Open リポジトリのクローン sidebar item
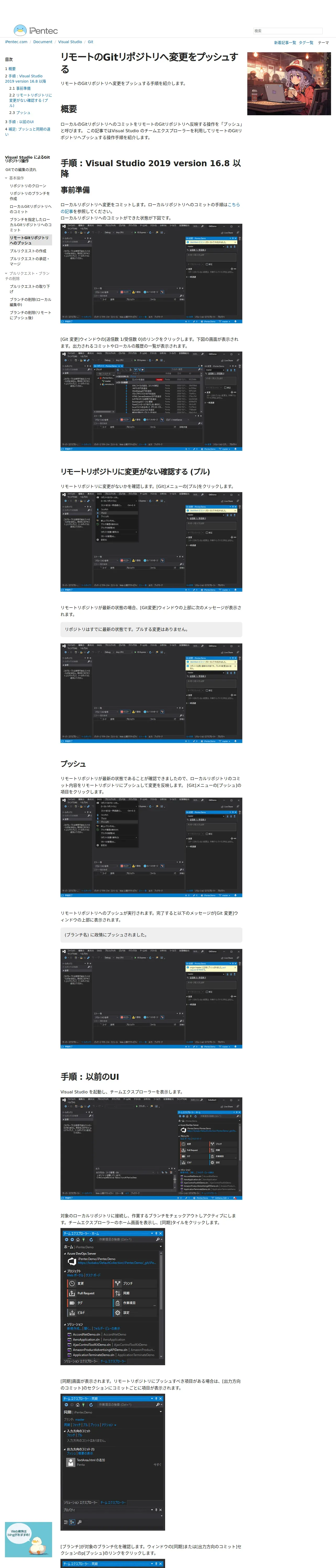This screenshot has height=1568, width=336. point(28,186)
